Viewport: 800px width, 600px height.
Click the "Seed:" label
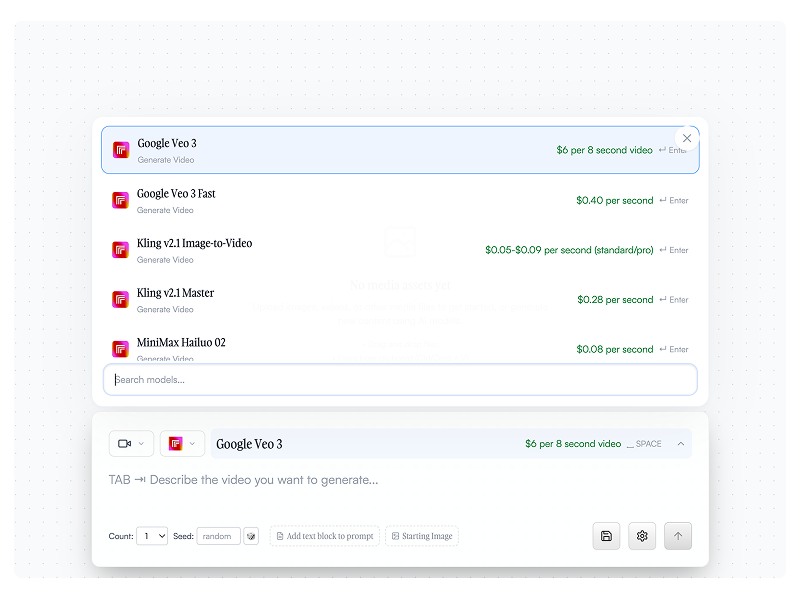coord(183,536)
